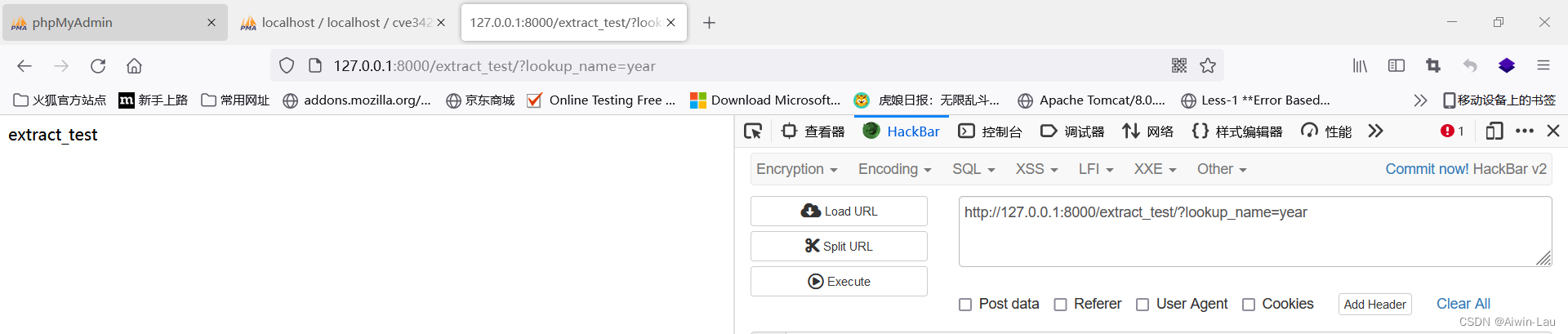Enable the Post data checkbox
The image size is (1568, 334).
(x=965, y=305)
